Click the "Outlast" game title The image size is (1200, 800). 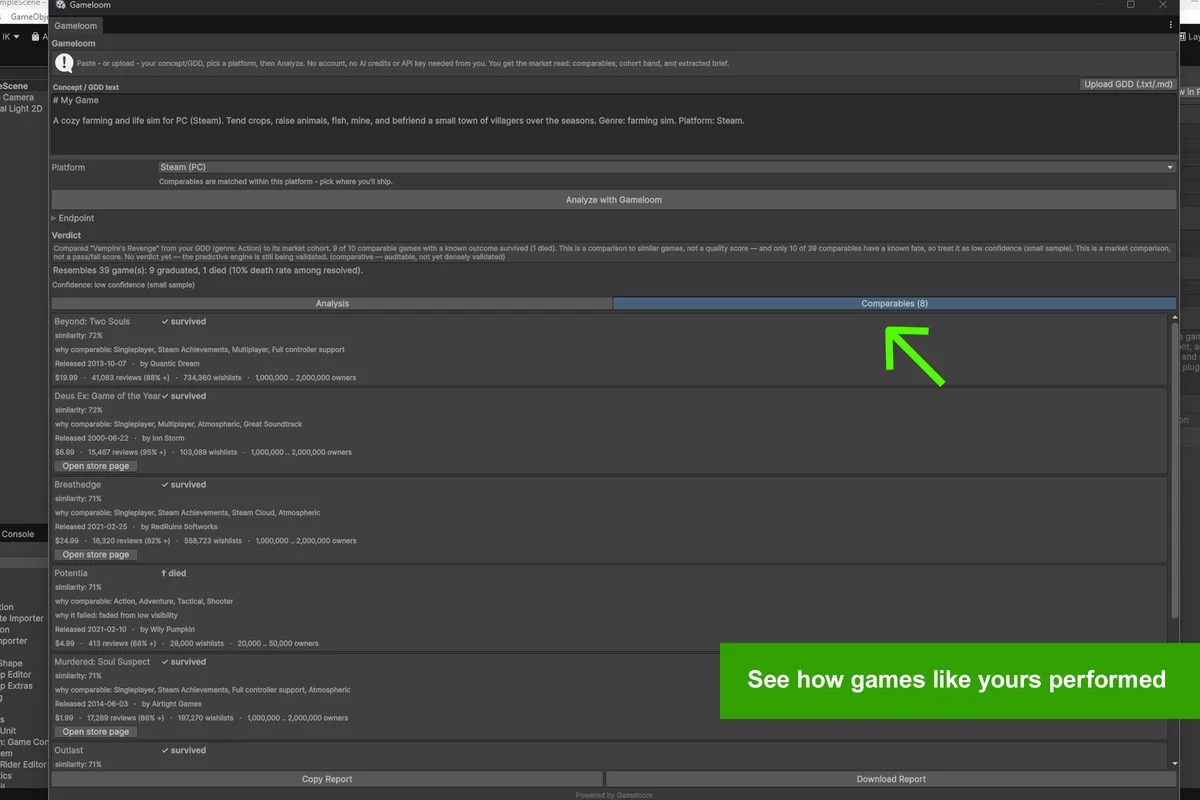point(69,750)
